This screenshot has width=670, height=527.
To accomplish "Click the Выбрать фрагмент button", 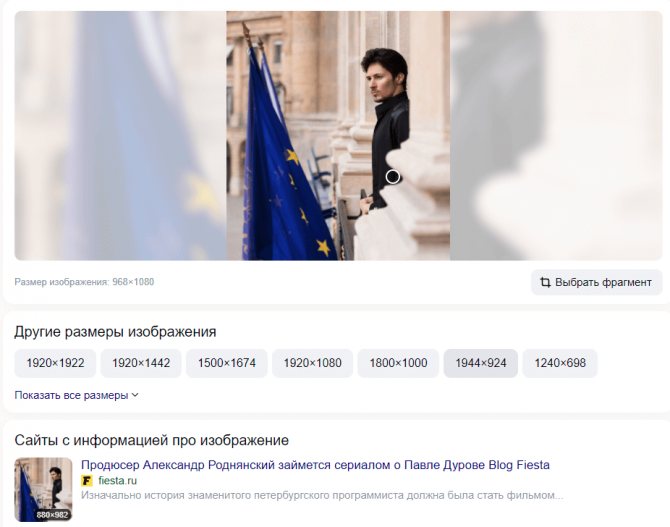I will click(597, 282).
